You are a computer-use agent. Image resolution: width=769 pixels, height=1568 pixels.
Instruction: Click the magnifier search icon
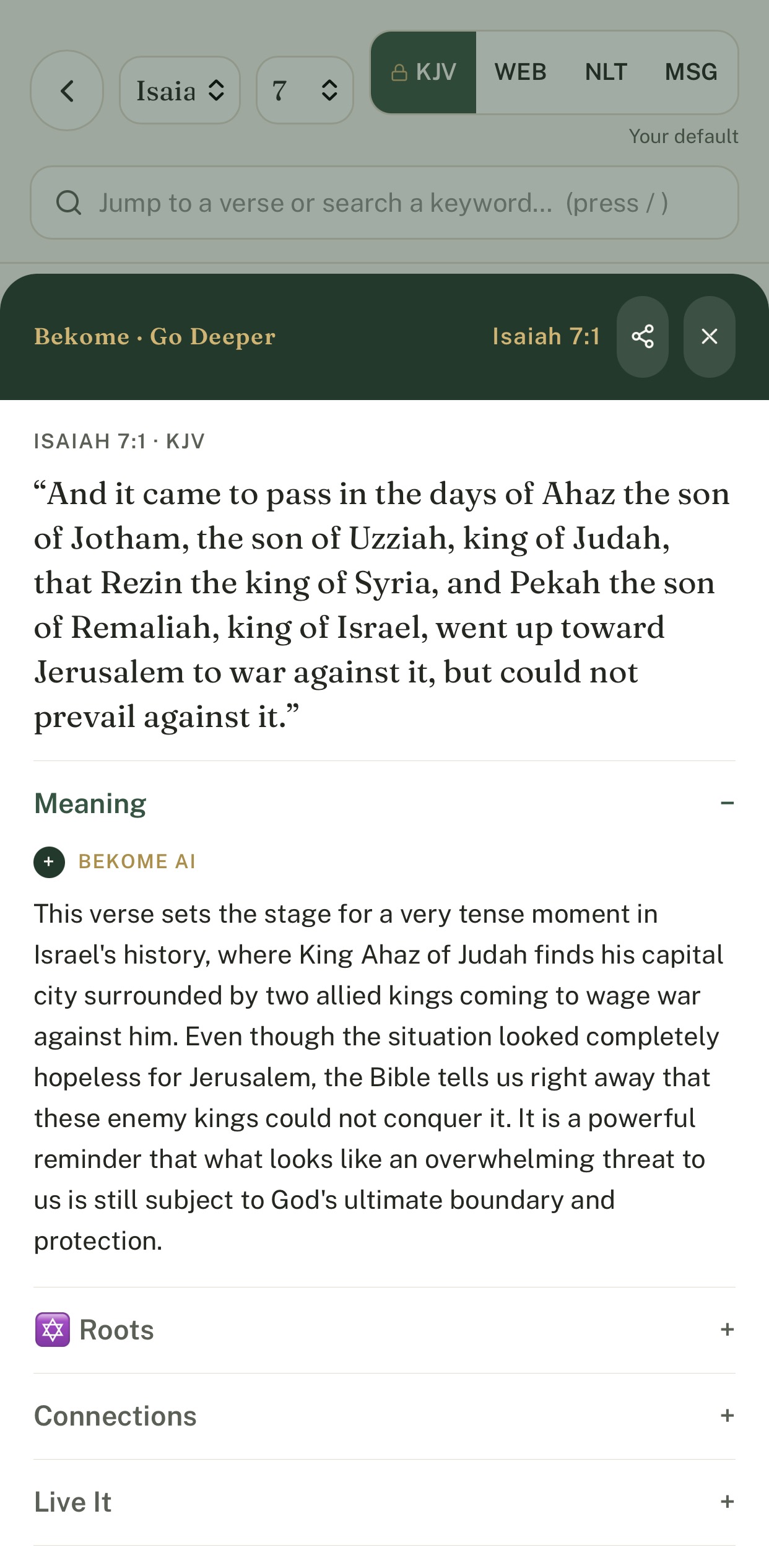(x=68, y=203)
